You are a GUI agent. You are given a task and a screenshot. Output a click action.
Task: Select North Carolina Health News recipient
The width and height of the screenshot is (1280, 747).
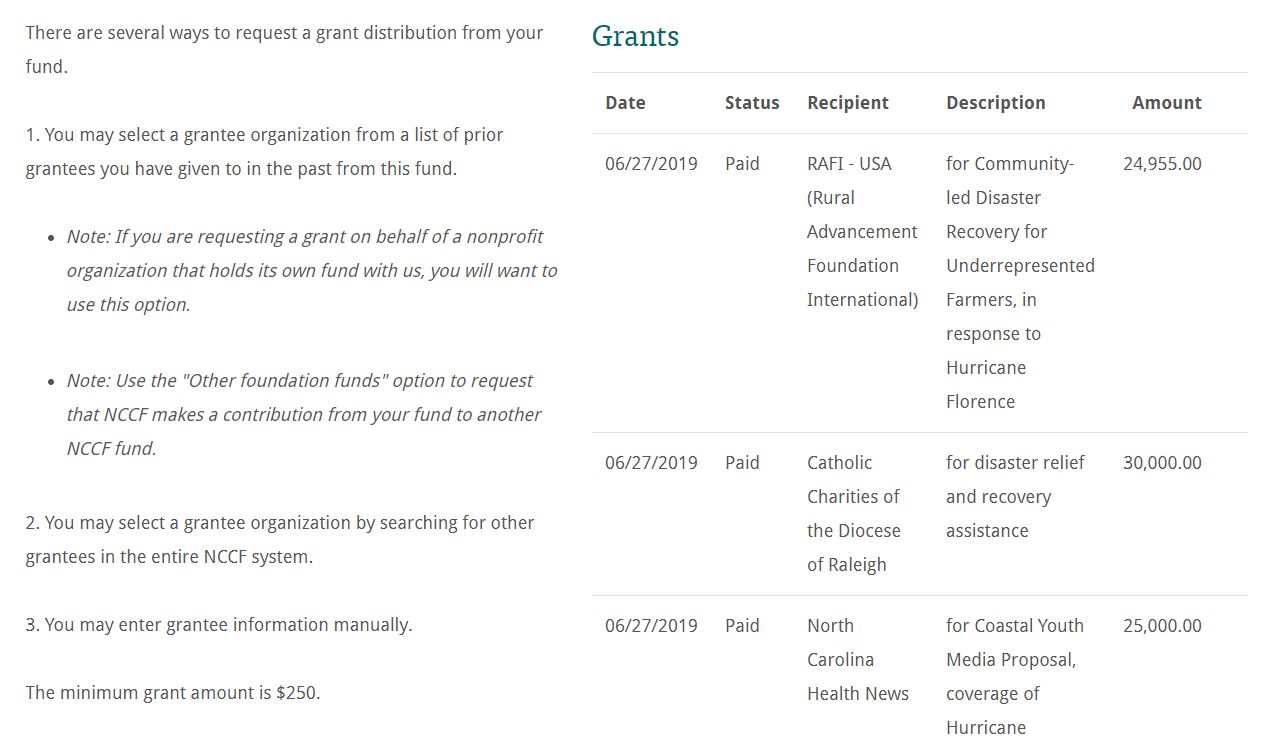(x=858, y=660)
